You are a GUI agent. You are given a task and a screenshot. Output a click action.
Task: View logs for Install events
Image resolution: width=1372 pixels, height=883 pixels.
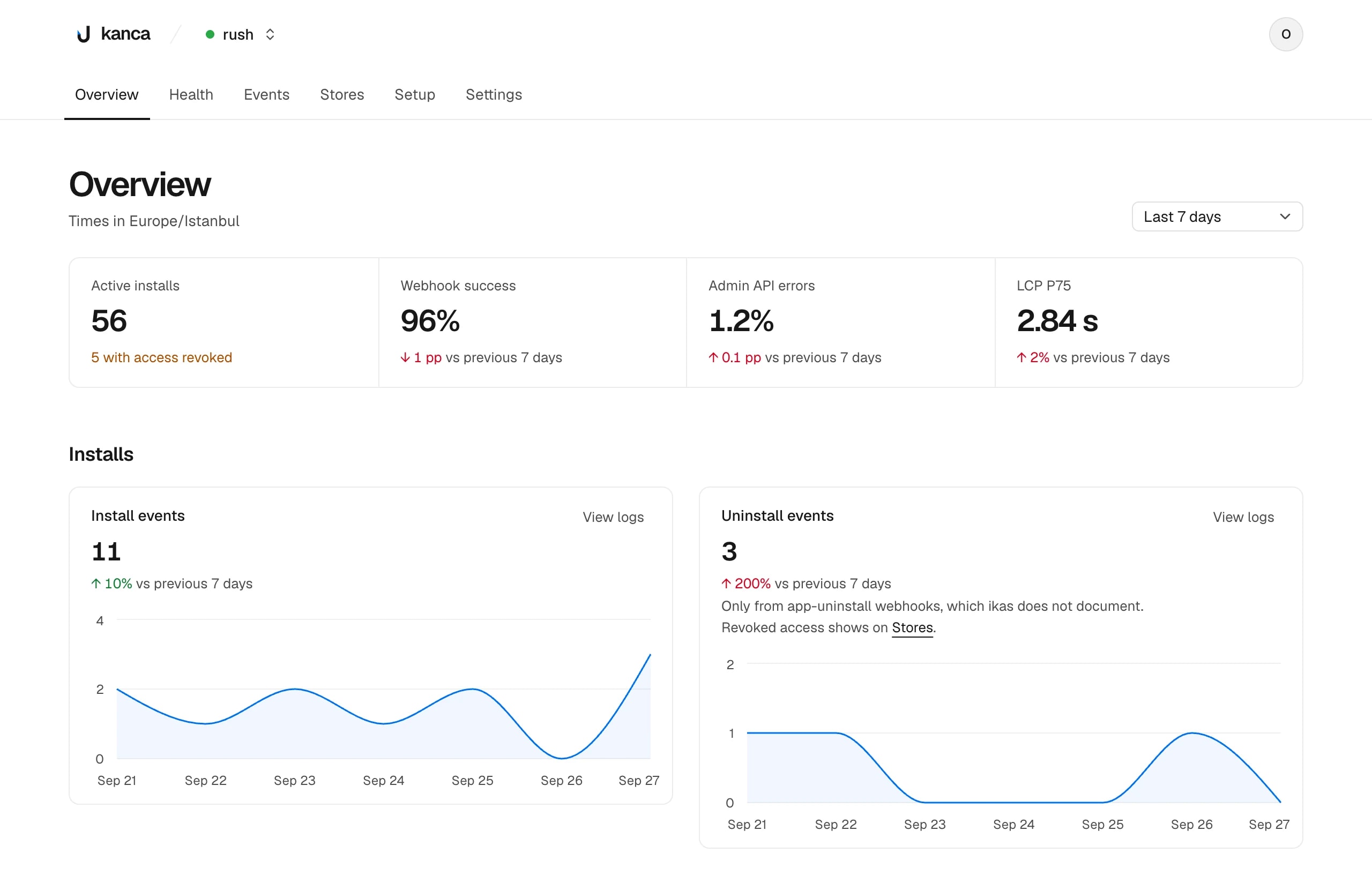click(x=613, y=517)
